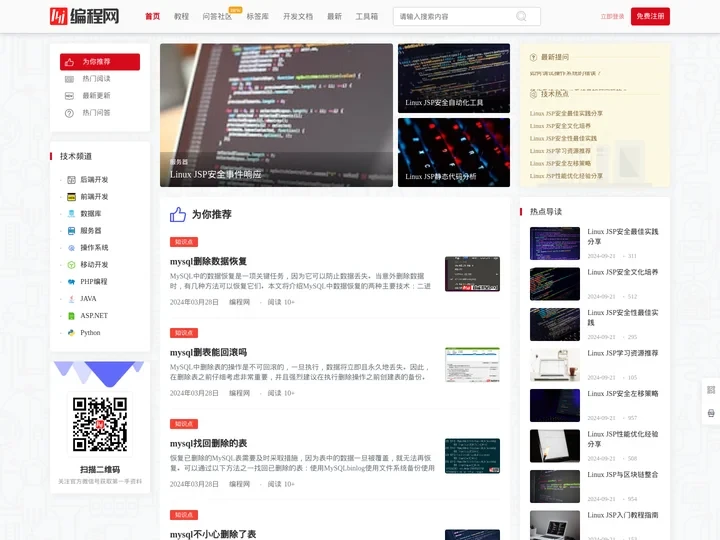This screenshot has height=540, width=720.
Task: Click the WeChat QR code image
Action: [x=100, y=424]
